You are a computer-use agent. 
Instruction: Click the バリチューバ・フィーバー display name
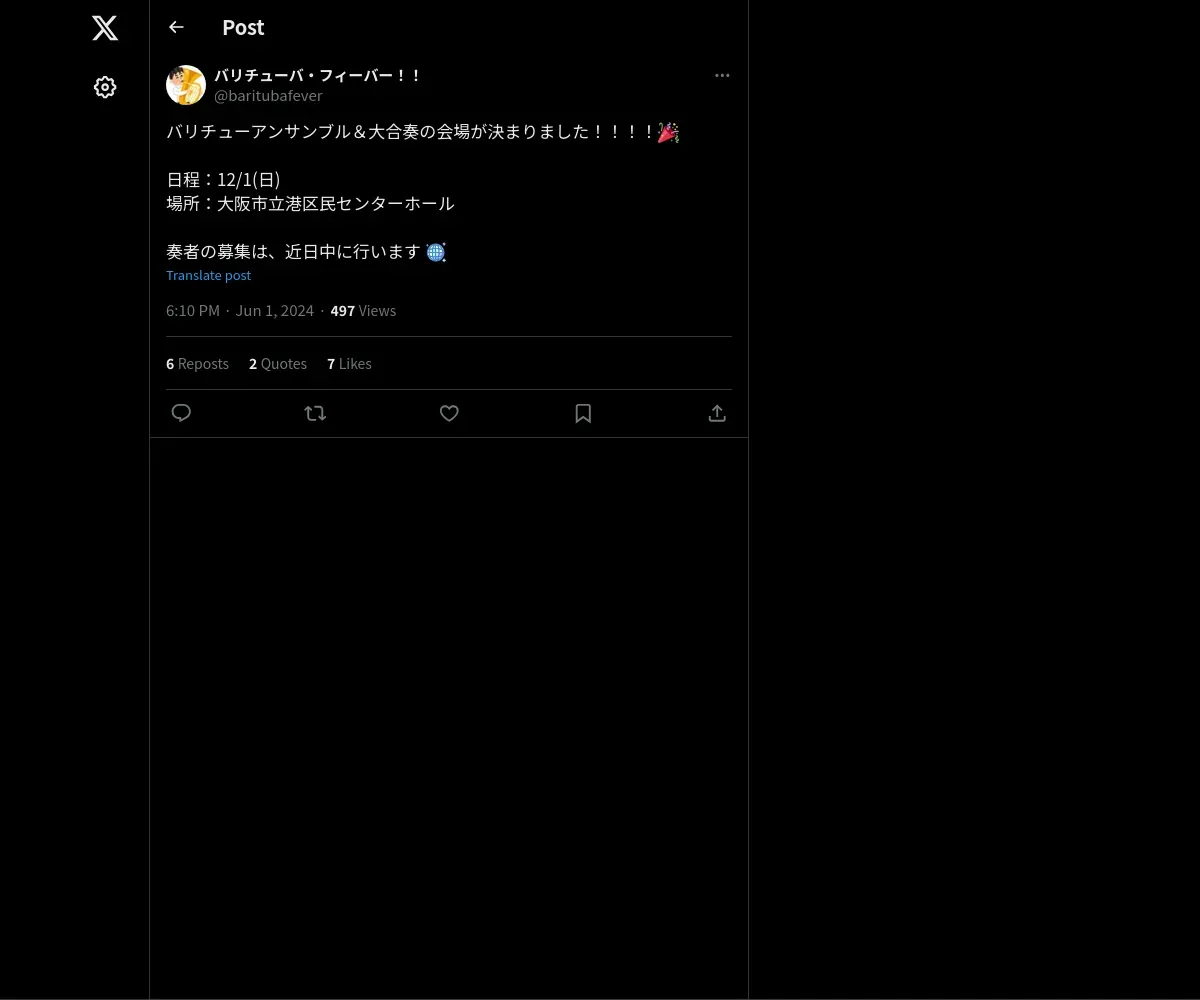click(318, 75)
